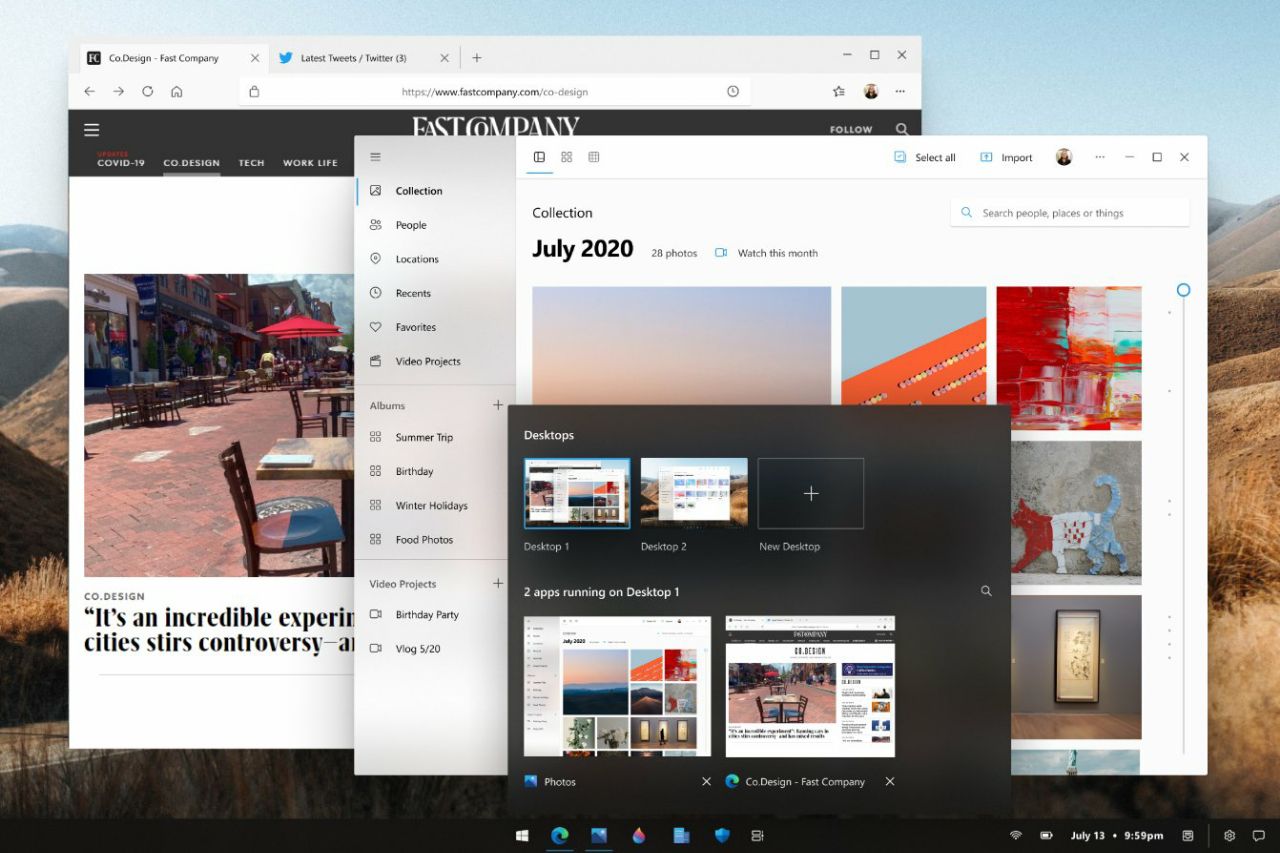Switch Photos to medium grid view icon
Viewport: 1280px width, 853px height.
pyautogui.click(x=566, y=157)
